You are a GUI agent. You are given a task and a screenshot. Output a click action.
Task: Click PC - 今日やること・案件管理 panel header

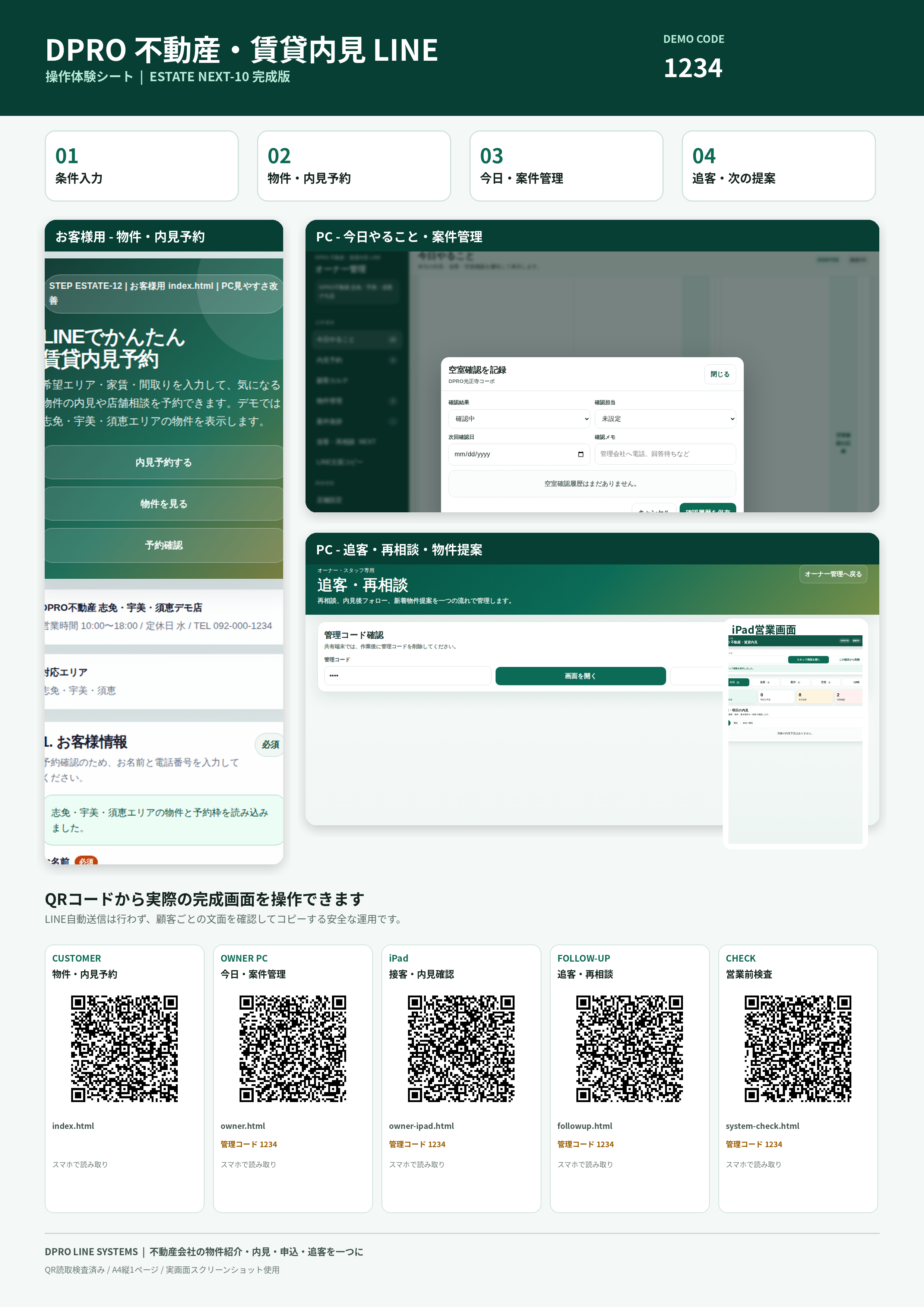click(x=592, y=236)
